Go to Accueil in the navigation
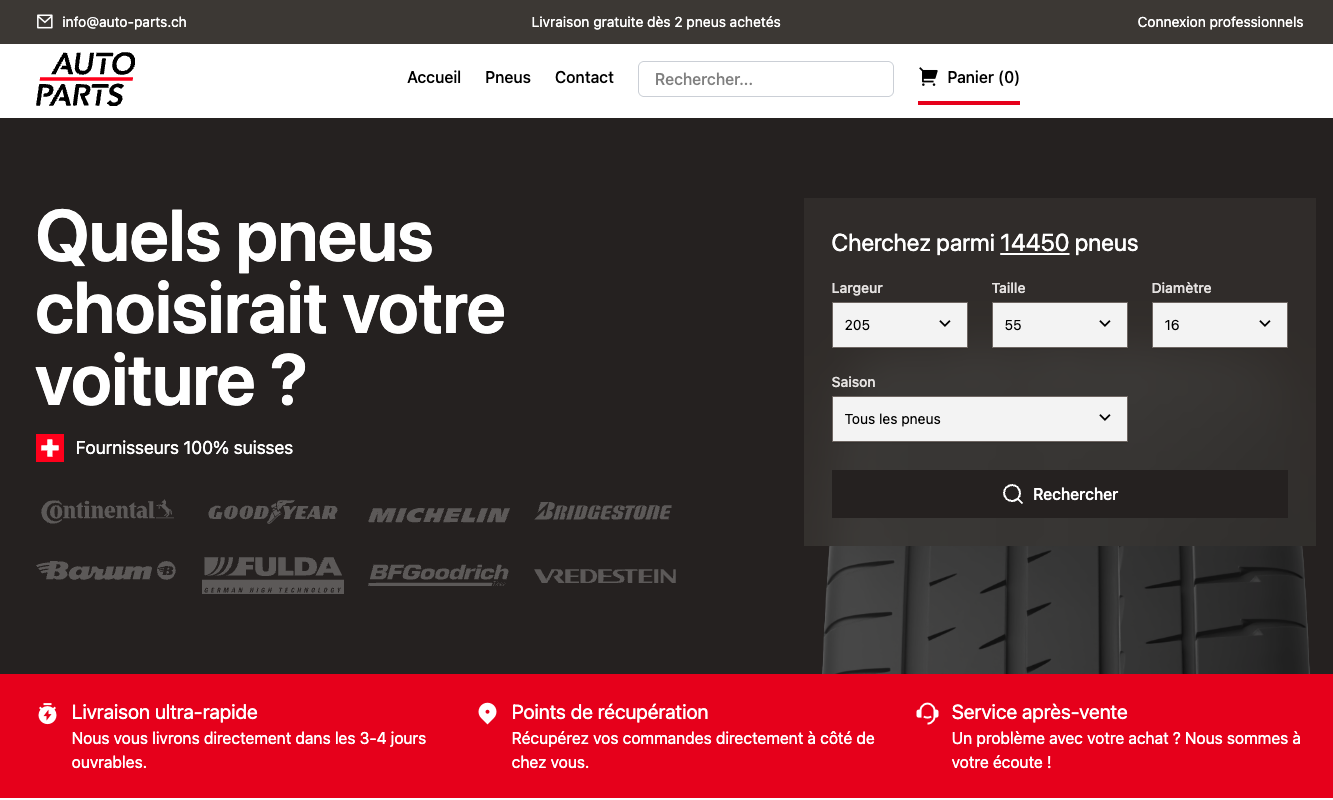 434,77
